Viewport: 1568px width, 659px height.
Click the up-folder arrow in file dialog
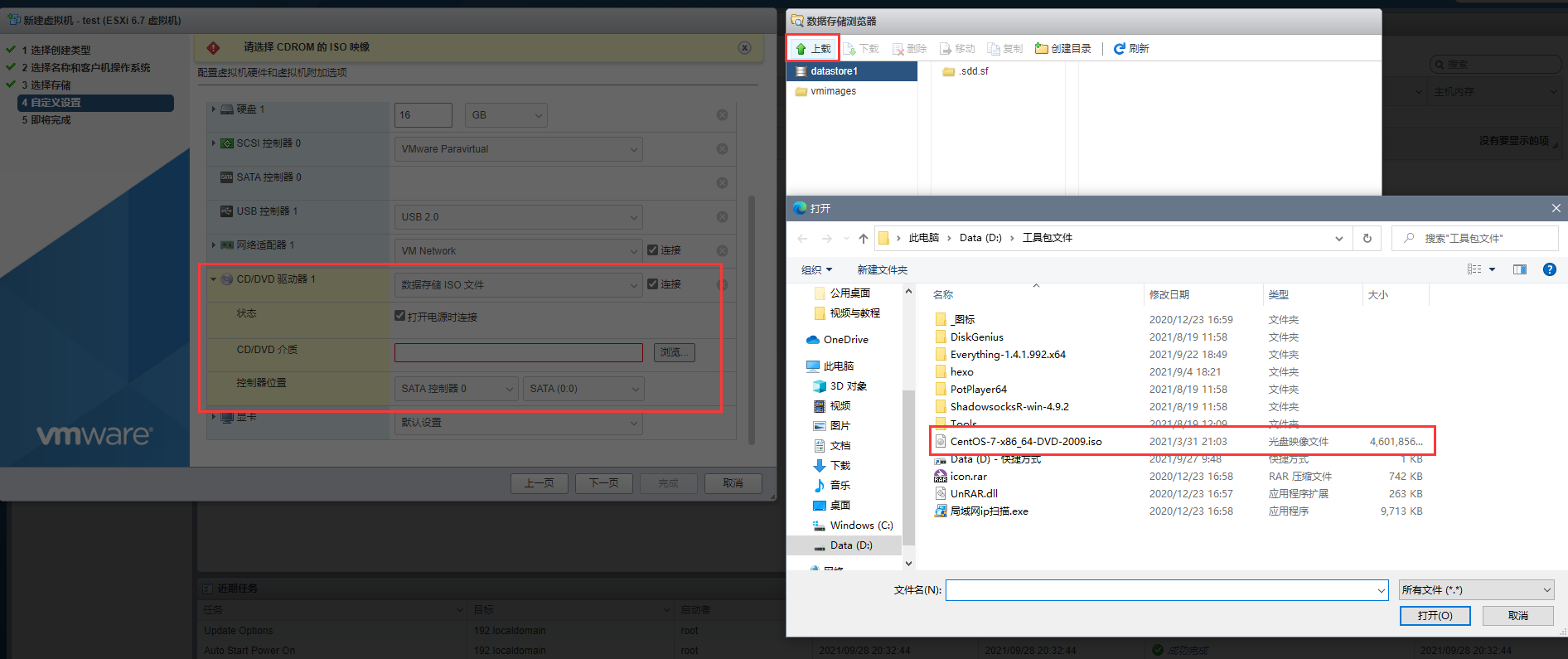coord(863,239)
